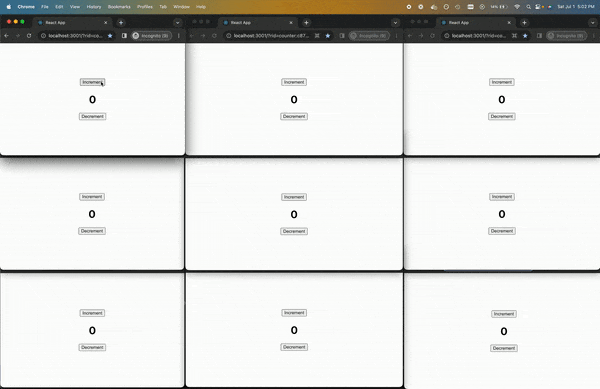Click the bookmark star in the top-right window
The image size is (600, 389).
525,36
